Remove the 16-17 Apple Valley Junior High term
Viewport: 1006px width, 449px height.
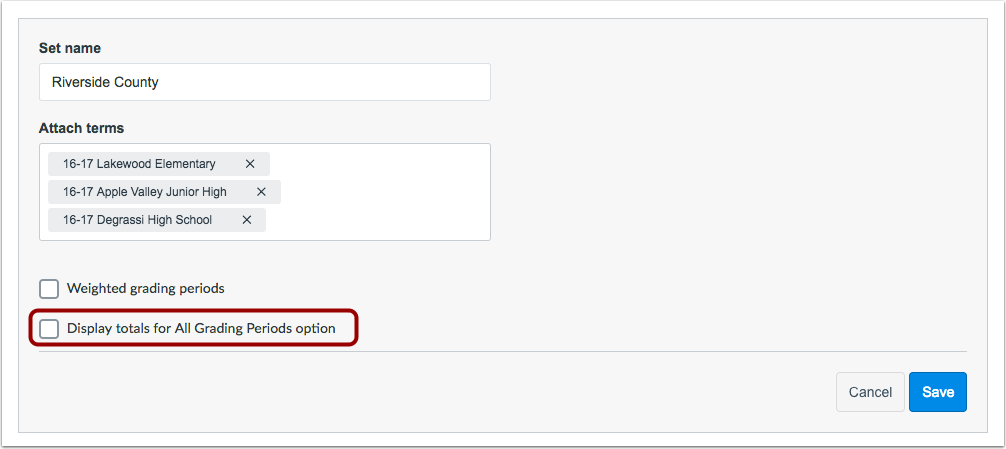click(x=261, y=192)
